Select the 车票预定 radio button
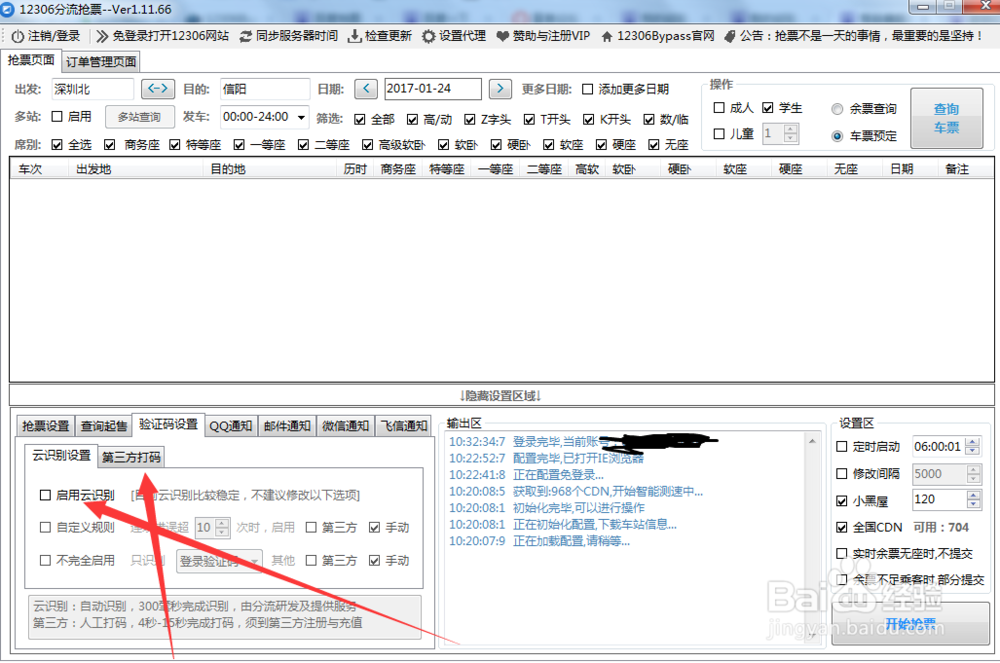Image resolution: width=1000 pixels, height=663 pixels. tap(837, 136)
